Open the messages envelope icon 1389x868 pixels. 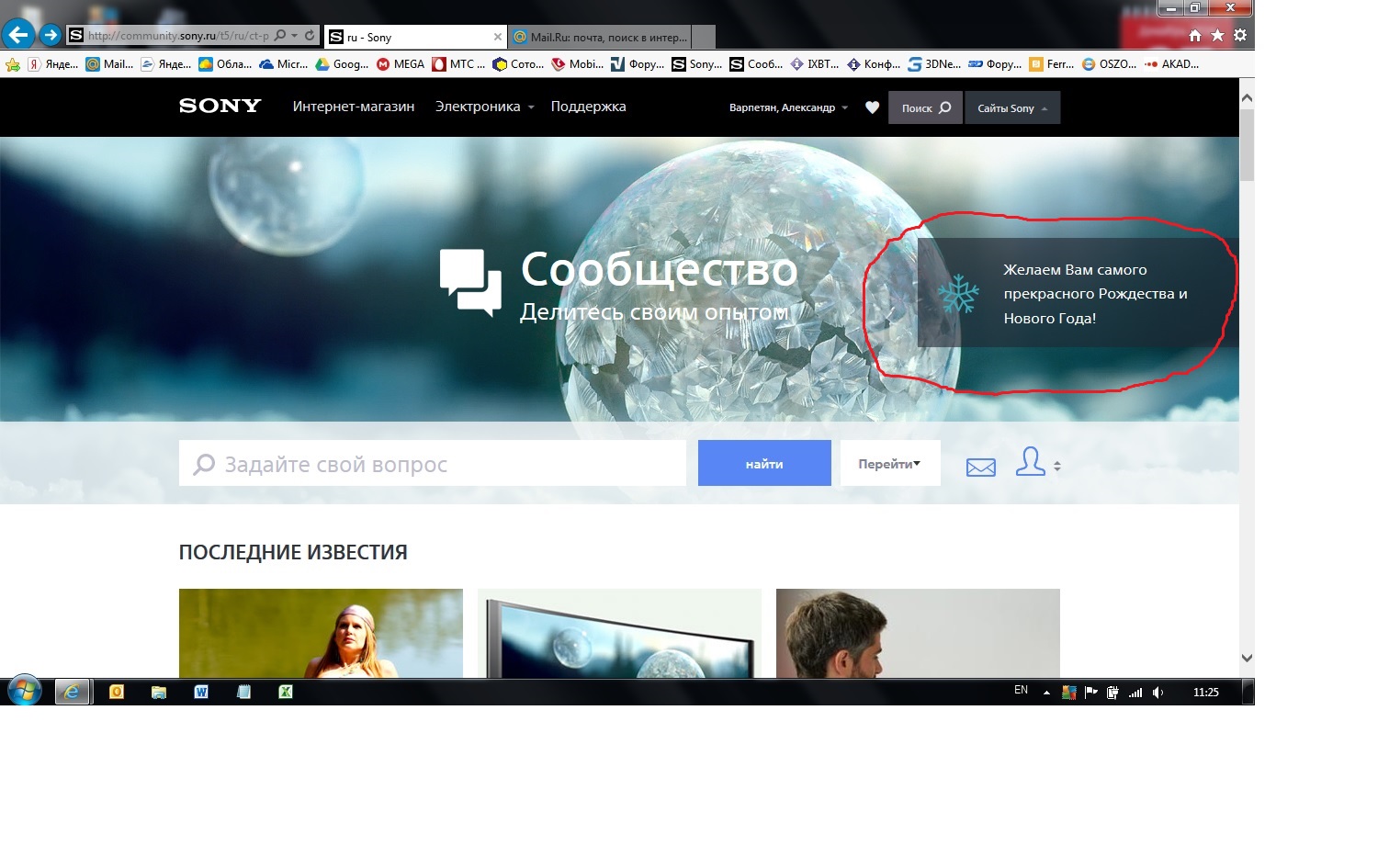point(980,467)
